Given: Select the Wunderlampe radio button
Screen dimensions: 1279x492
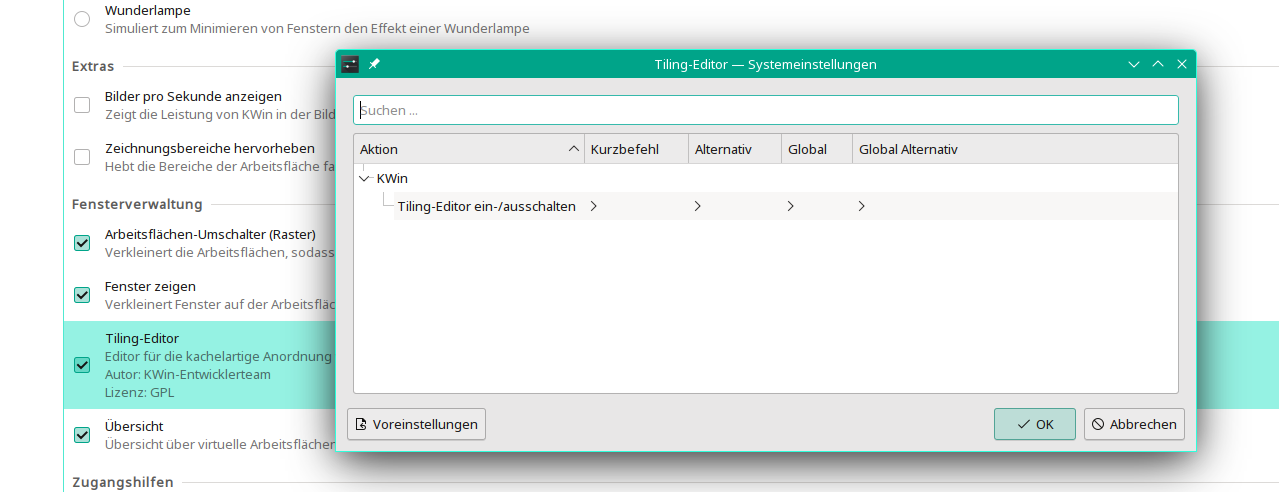Looking at the screenshot, I should click(x=82, y=19).
